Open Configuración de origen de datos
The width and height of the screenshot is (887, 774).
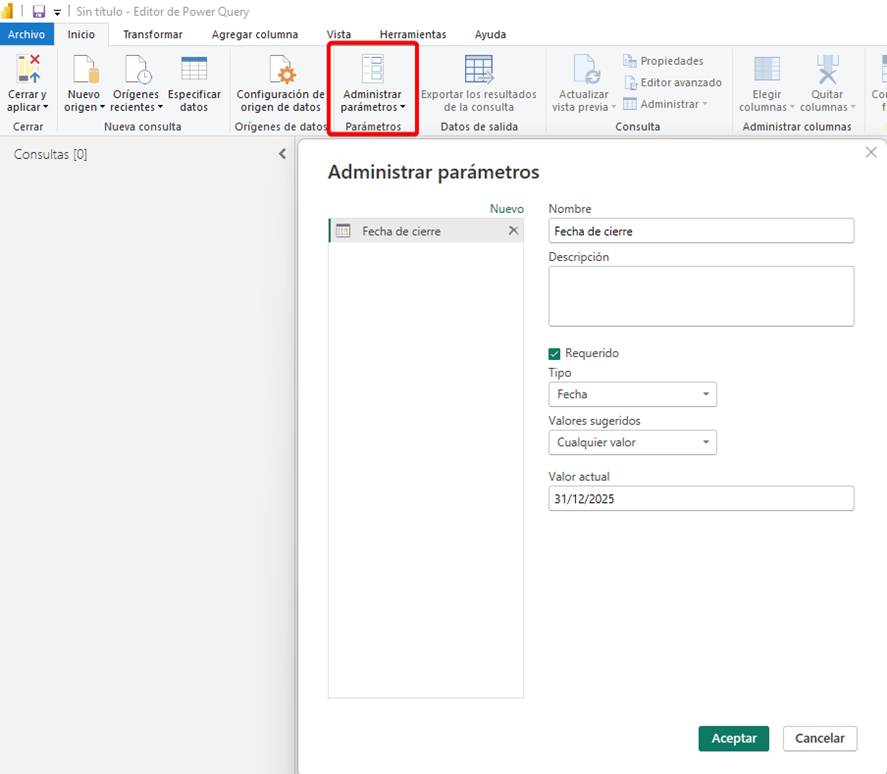pos(280,70)
